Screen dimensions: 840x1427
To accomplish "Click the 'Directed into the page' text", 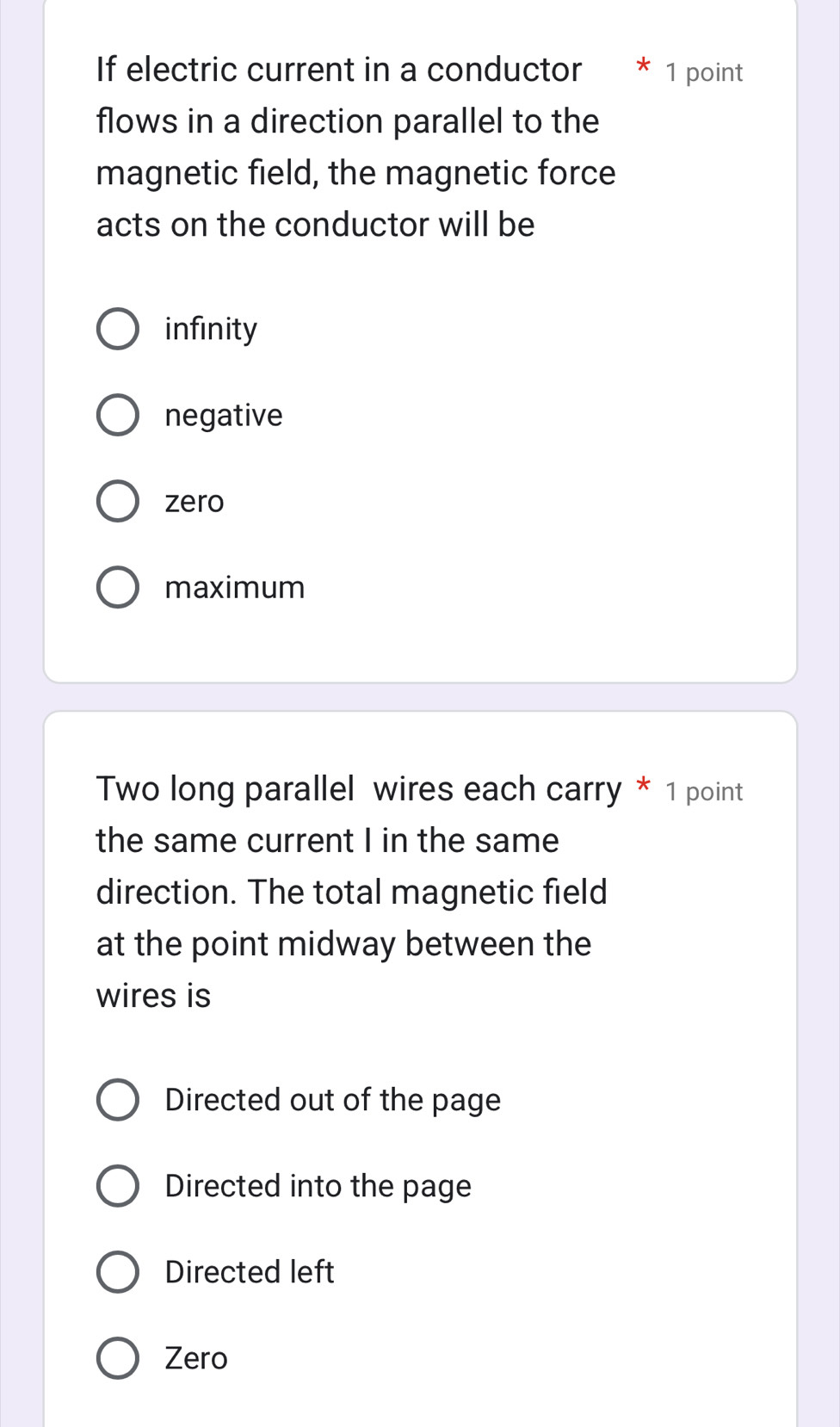I will pos(318,1186).
